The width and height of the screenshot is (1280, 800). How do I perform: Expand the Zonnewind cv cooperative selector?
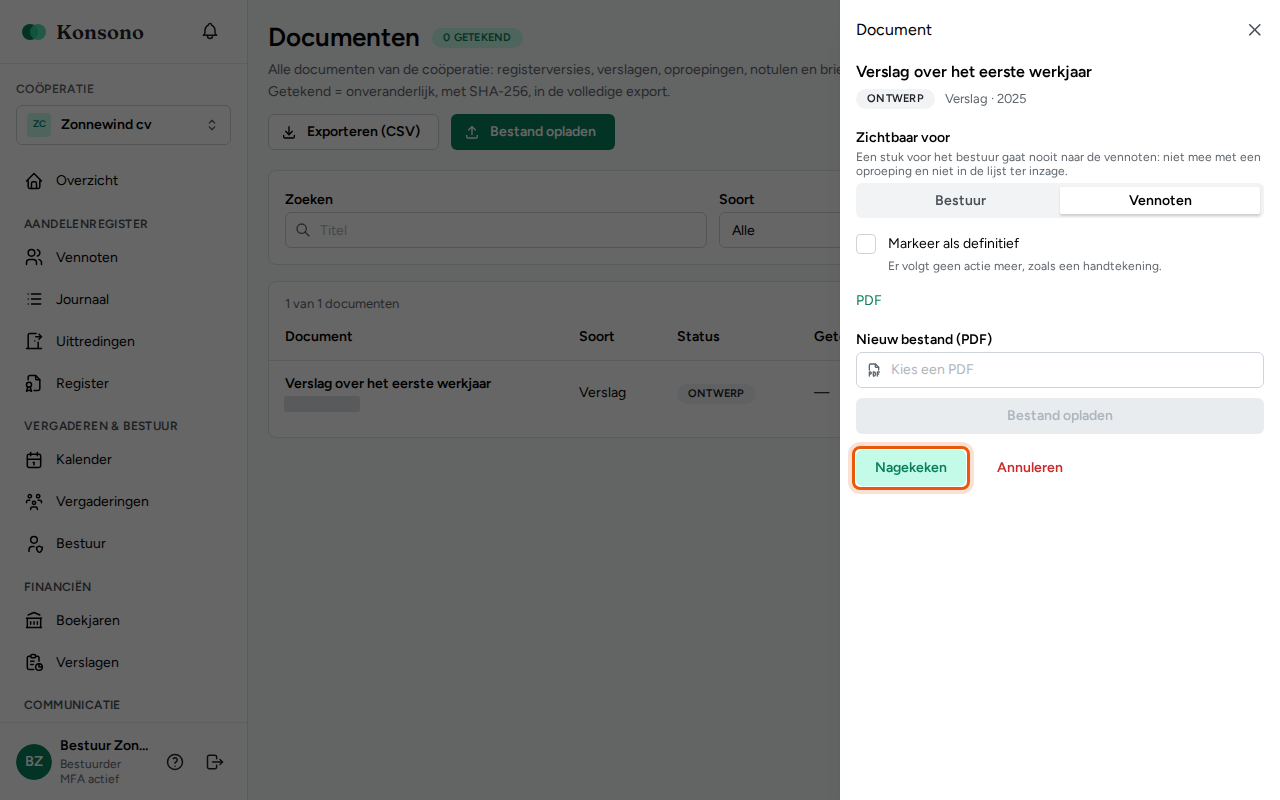click(123, 125)
